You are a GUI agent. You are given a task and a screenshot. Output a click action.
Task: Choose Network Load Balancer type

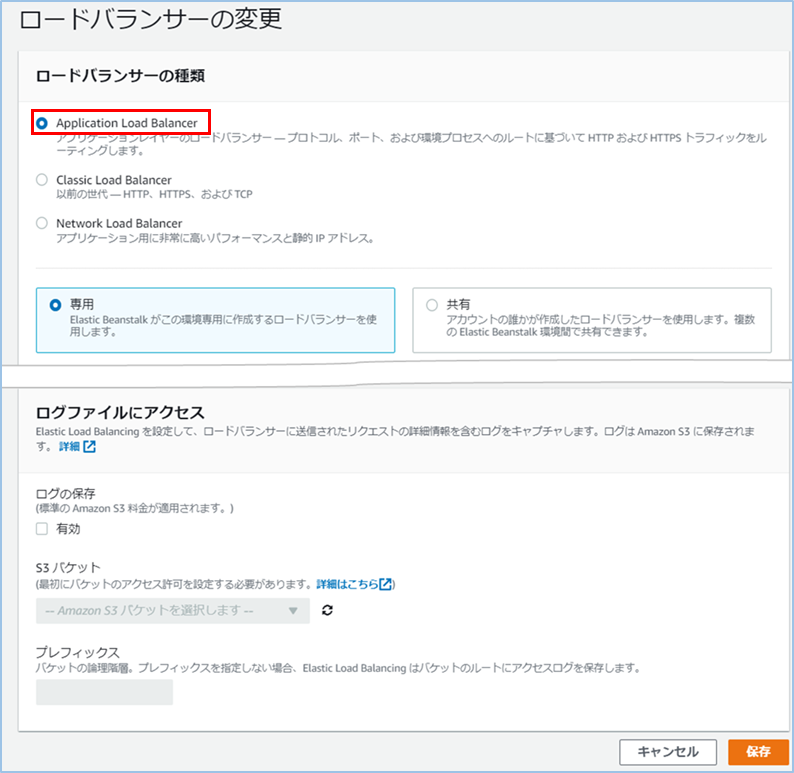42,223
